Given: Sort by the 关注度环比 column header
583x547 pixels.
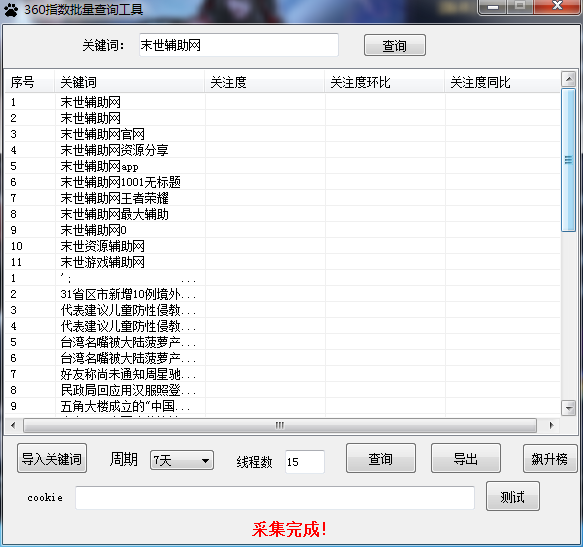Looking at the screenshot, I should 384,82.
